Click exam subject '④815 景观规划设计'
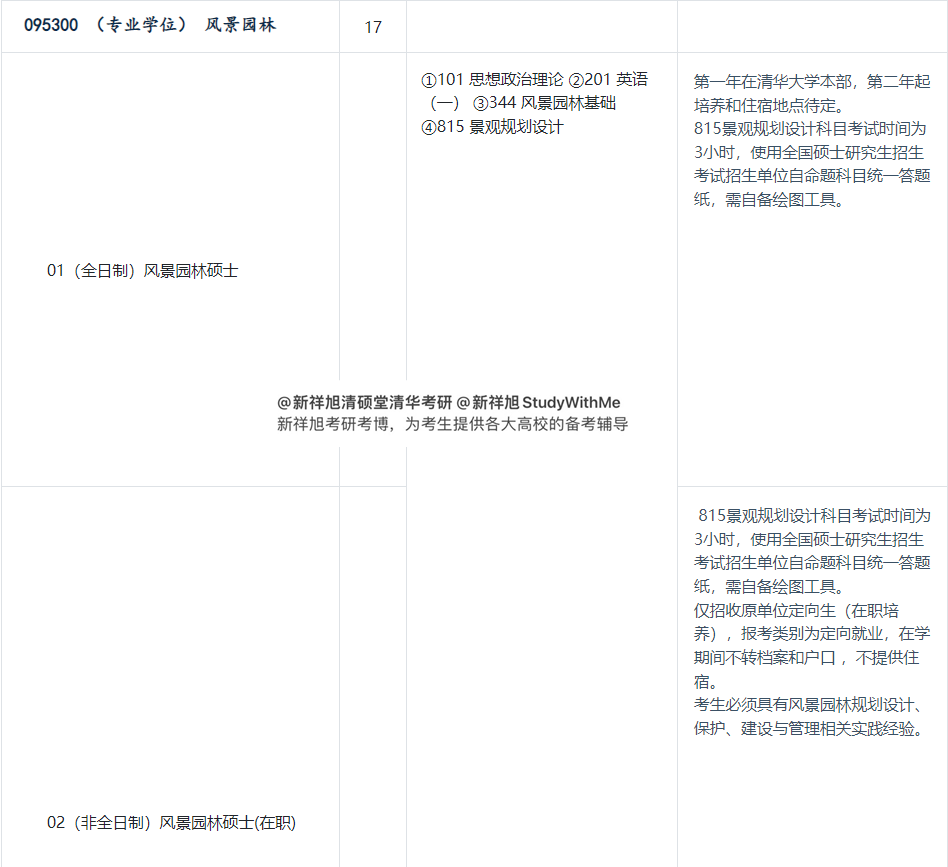The width and height of the screenshot is (948, 867). point(492,127)
